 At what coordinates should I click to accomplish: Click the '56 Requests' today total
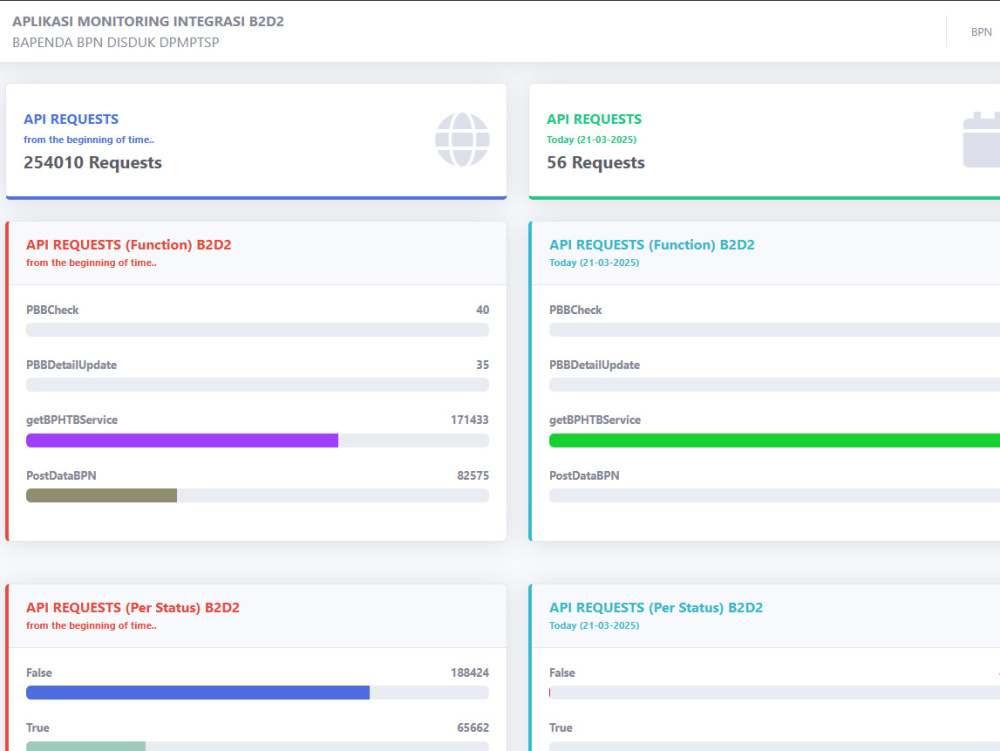(596, 163)
